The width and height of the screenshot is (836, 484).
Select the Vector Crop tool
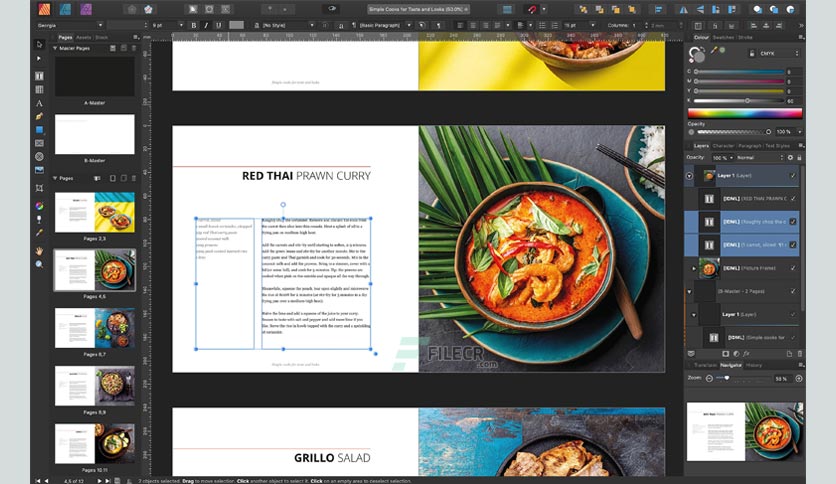click(39, 188)
